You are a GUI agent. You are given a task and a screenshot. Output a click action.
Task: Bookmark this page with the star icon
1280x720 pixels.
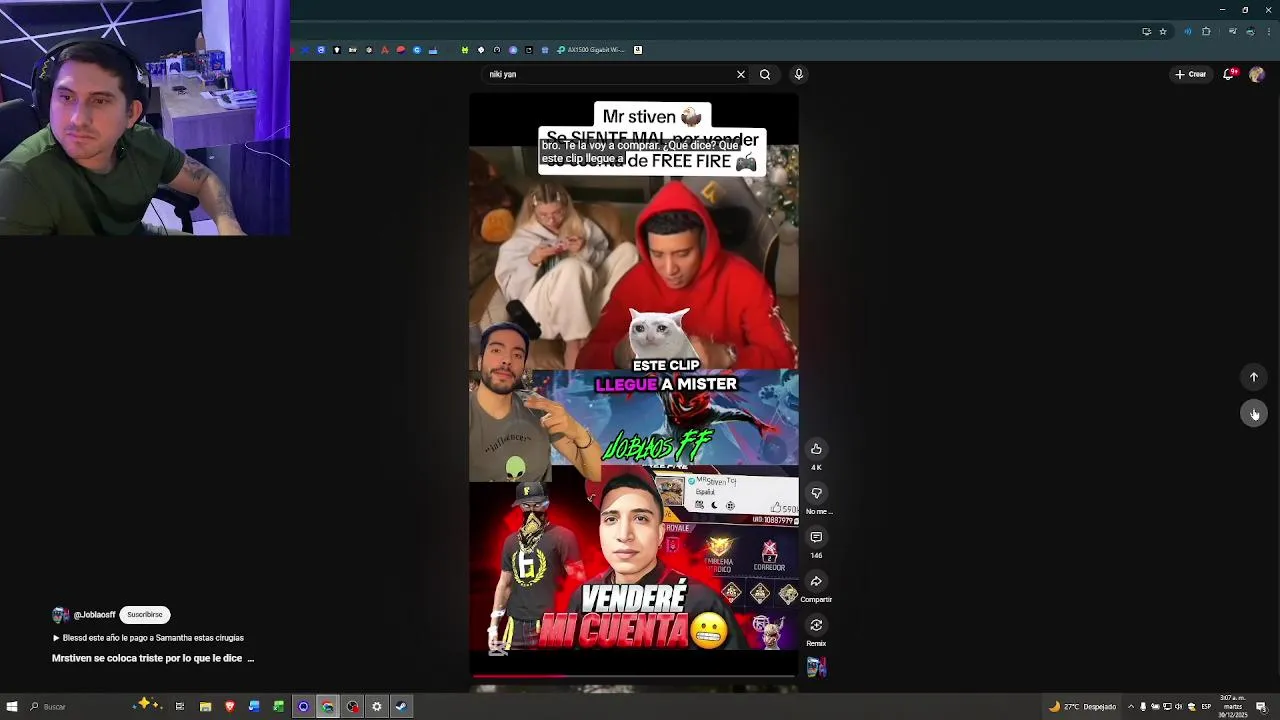(1163, 31)
